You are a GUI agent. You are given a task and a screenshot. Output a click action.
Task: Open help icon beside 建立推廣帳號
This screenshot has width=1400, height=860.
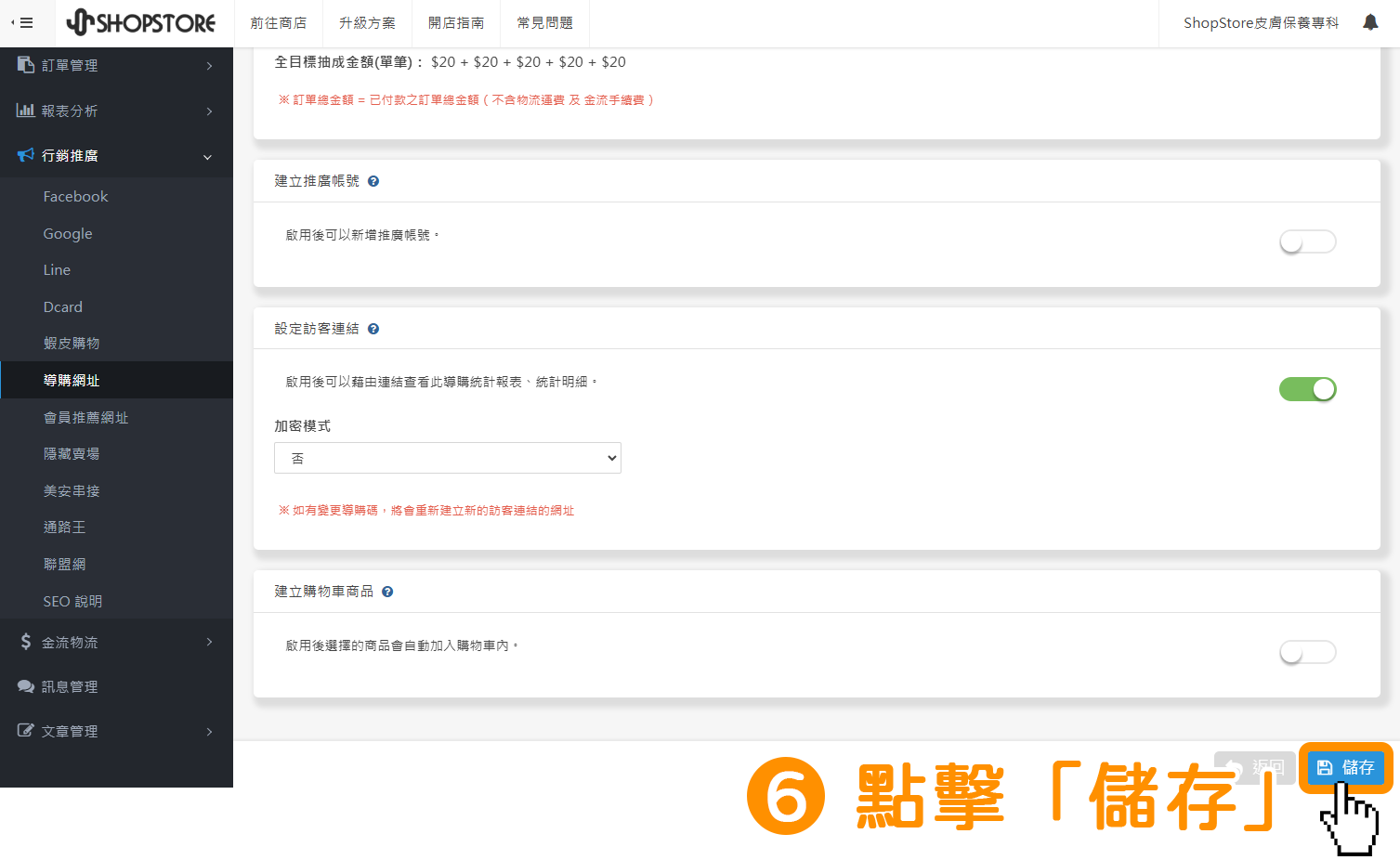click(373, 181)
